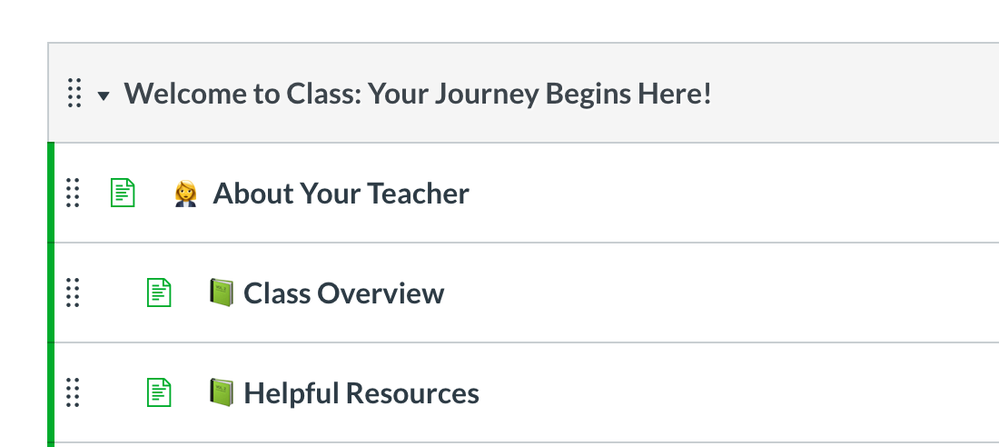Click the drag handle on the module header
The image size is (999, 447).
pyautogui.click(x=75, y=93)
